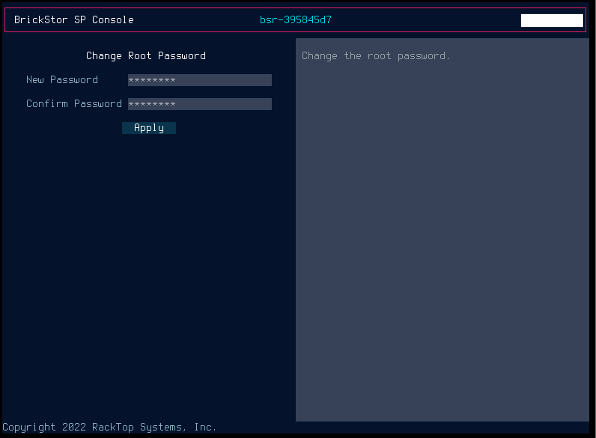Click the Confirm Password input field
This screenshot has width=596, height=438.
tap(200, 104)
